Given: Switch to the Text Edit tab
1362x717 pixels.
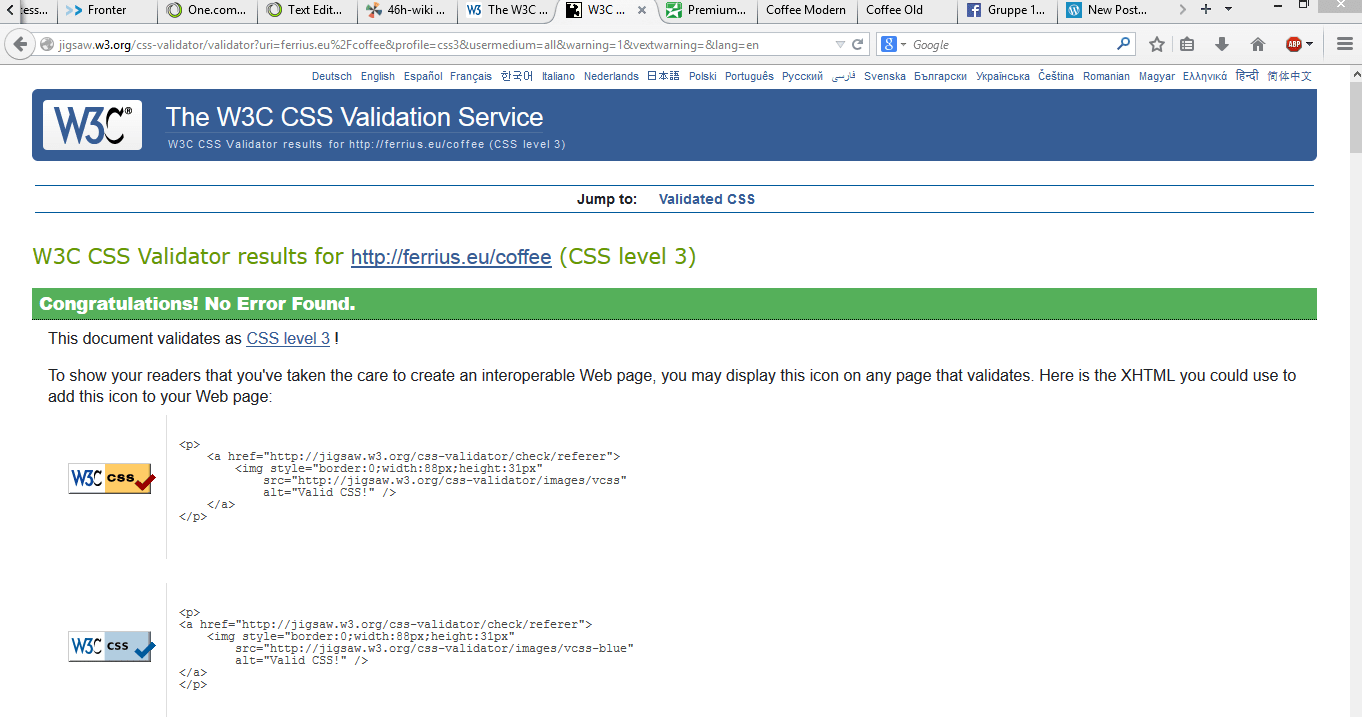Looking at the screenshot, I should [307, 10].
